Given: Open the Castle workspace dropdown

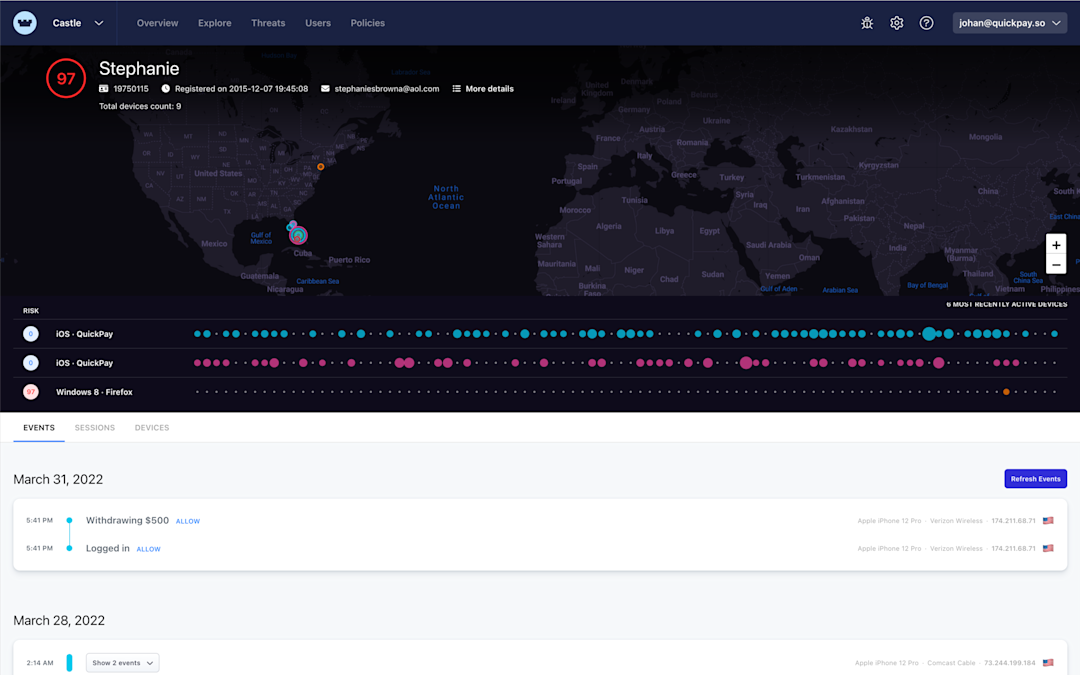Looking at the screenshot, I should [x=78, y=23].
